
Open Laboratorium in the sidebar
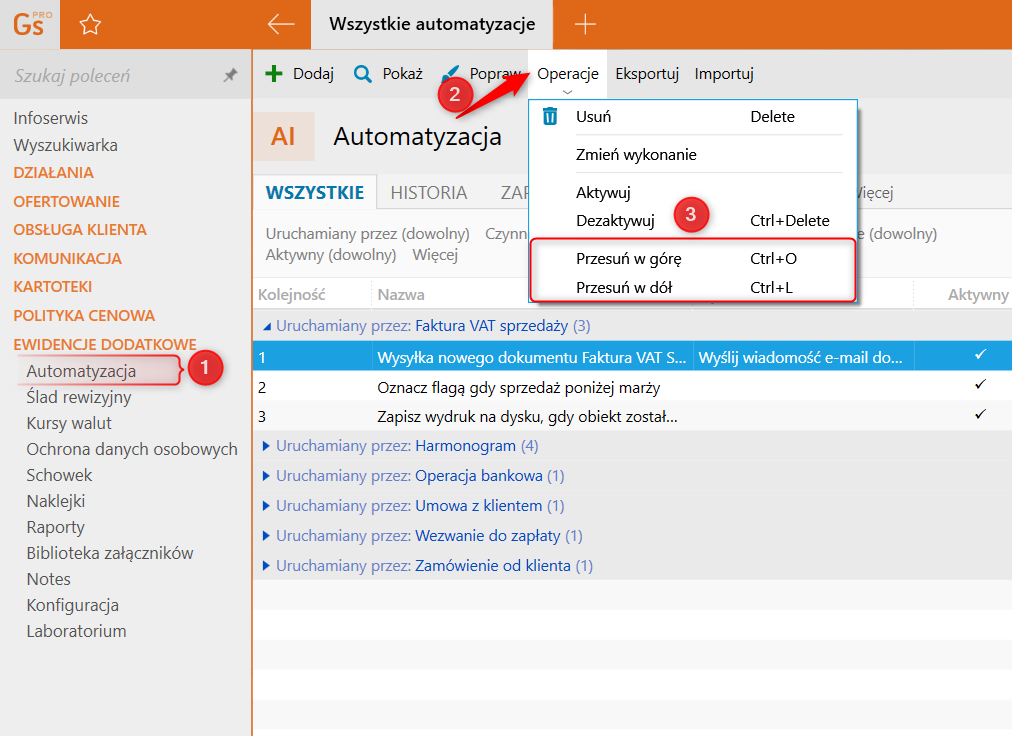pyautogui.click(x=76, y=631)
